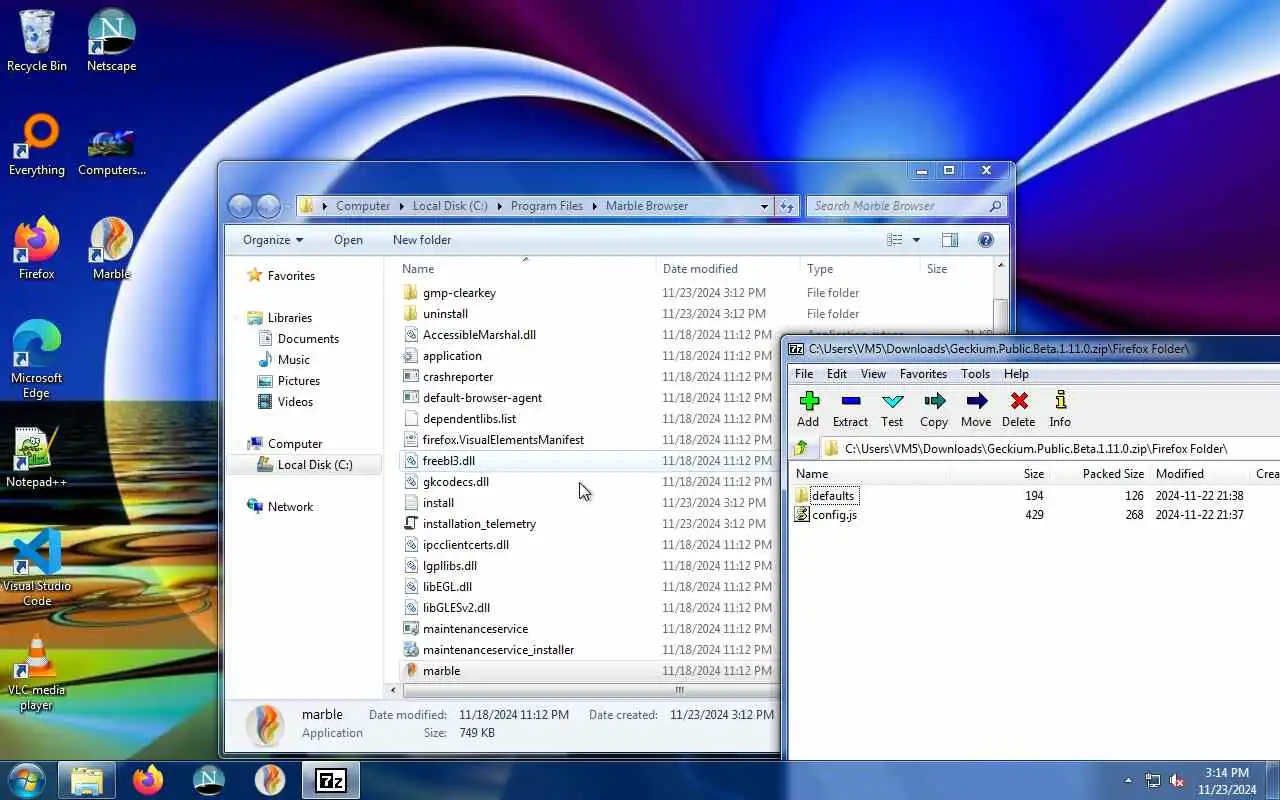Click the Search Marble Browser field
This screenshot has height=800, width=1280.
point(905,206)
